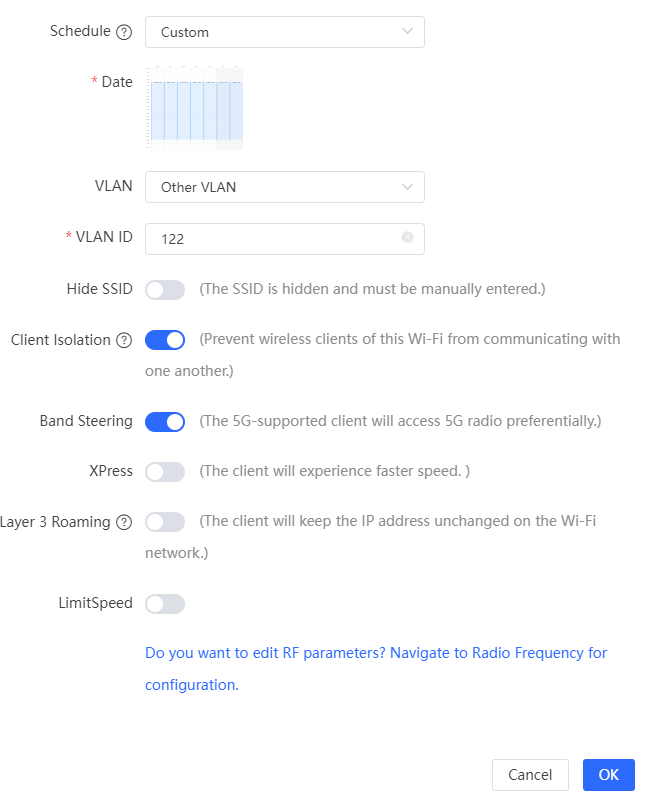Click the VLAN ID input field

pyautogui.click(x=285, y=239)
